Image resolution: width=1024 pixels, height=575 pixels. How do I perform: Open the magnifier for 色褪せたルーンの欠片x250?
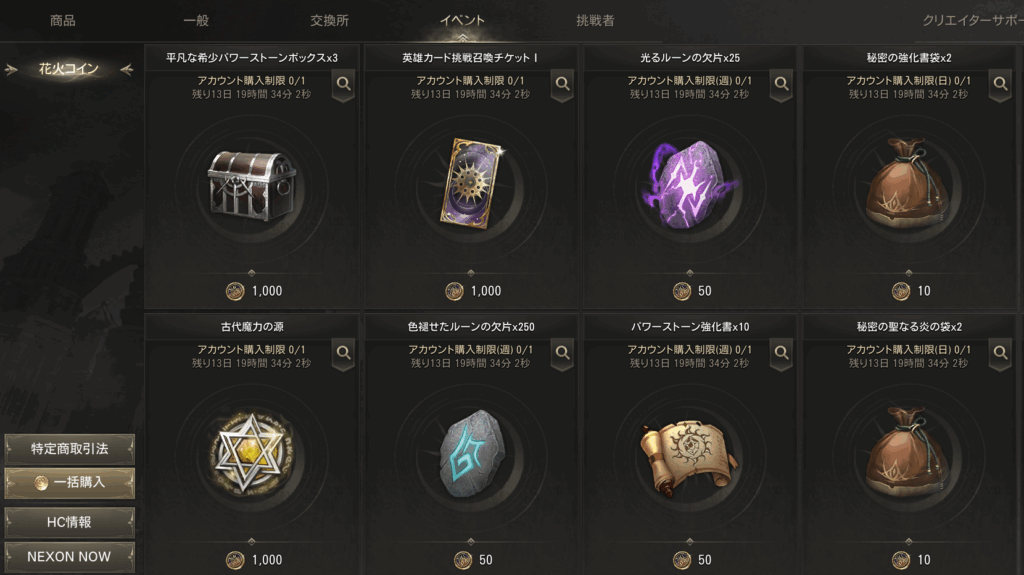tap(562, 354)
